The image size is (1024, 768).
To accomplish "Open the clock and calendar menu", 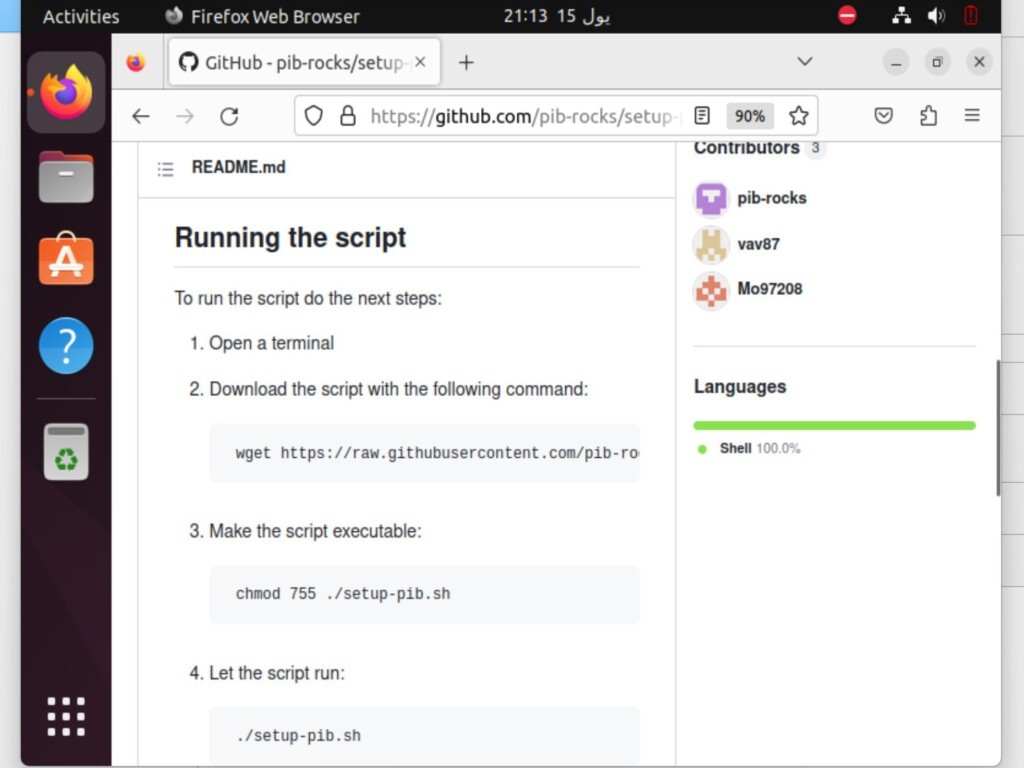I will (557, 16).
